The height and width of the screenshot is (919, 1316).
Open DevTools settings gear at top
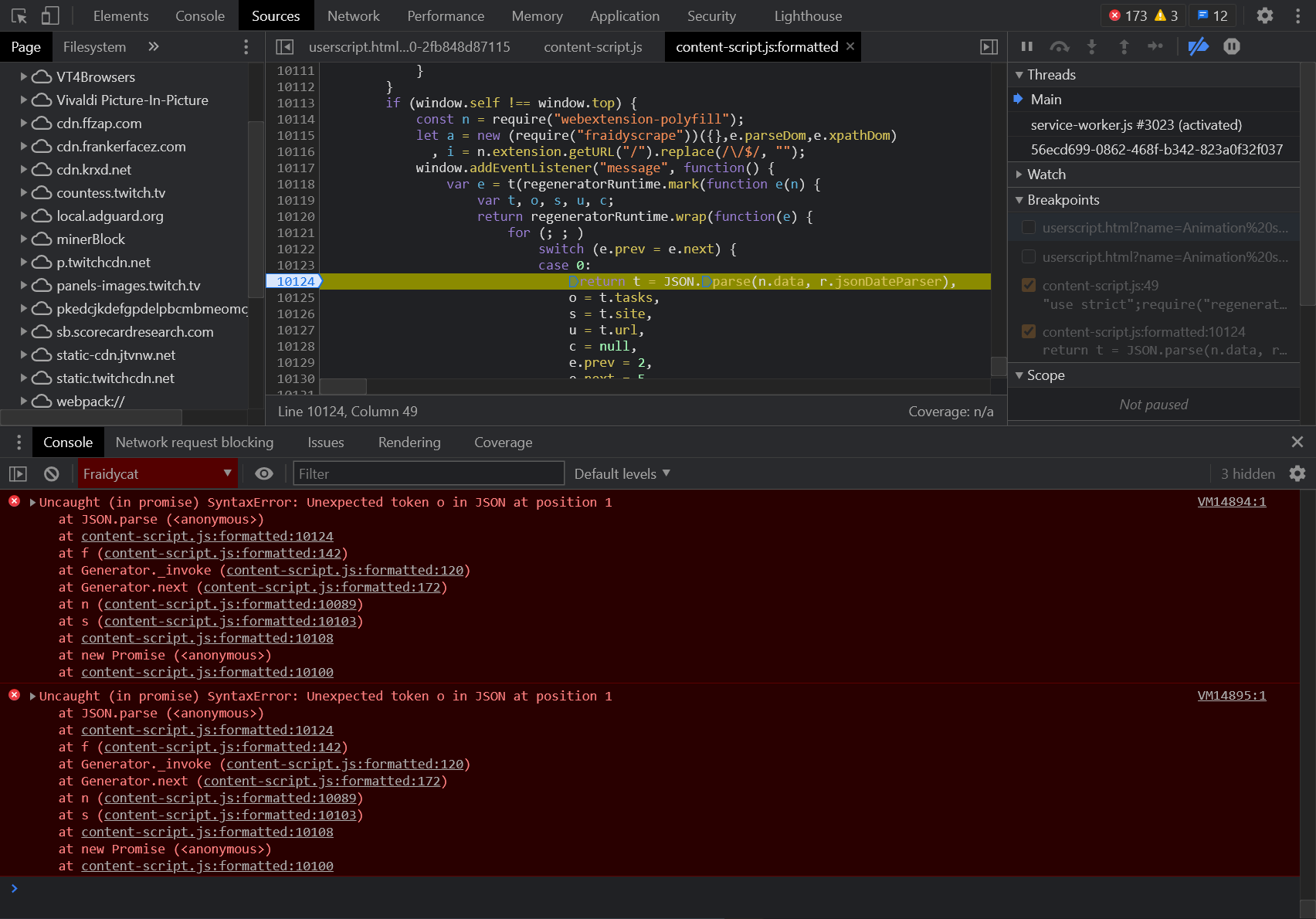[x=1265, y=15]
